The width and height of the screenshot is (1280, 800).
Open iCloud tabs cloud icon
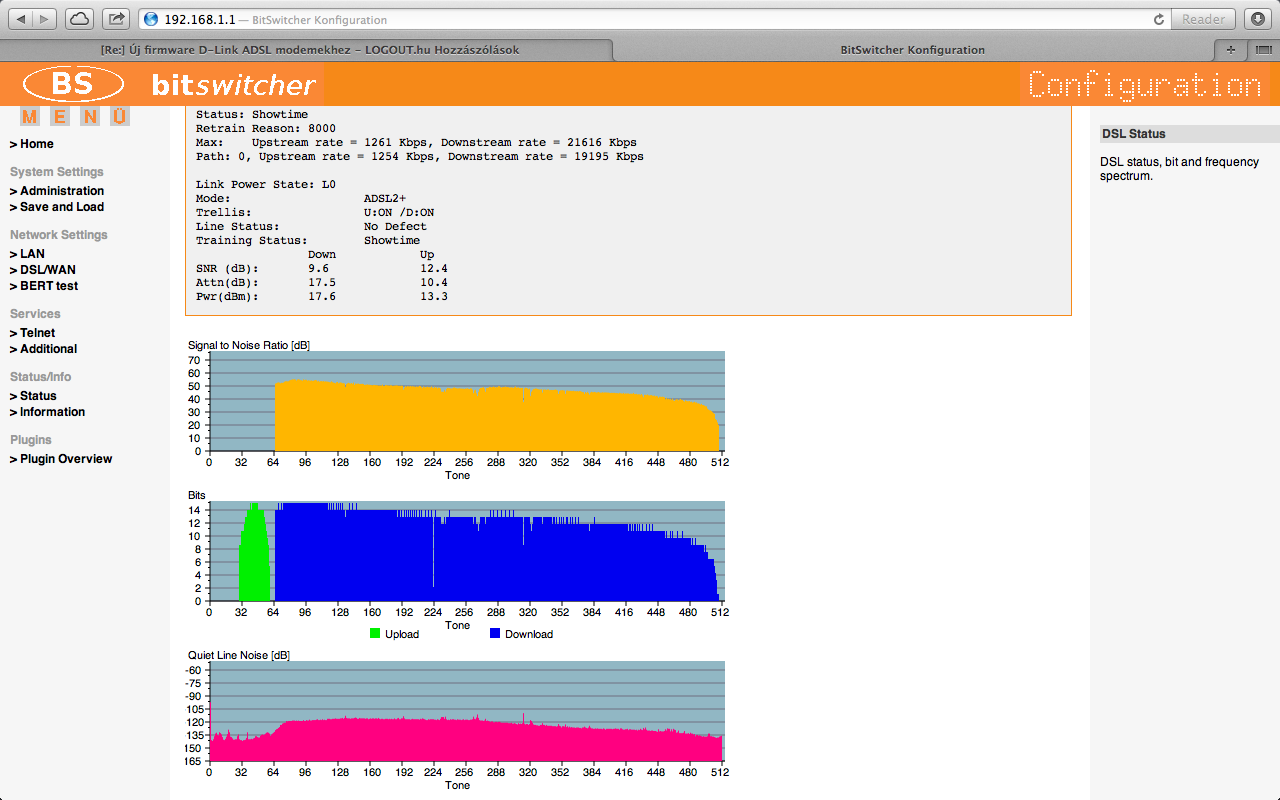79,19
